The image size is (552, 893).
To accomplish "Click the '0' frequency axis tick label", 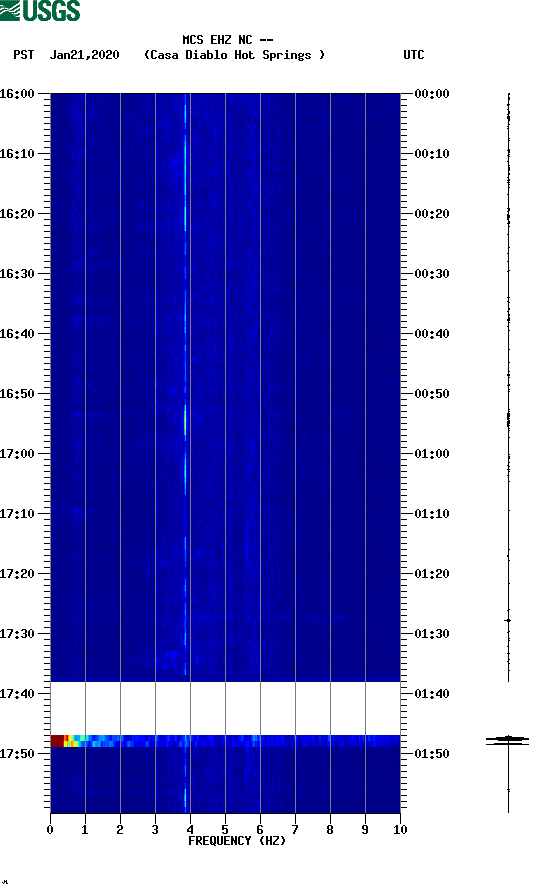I will [50, 830].
